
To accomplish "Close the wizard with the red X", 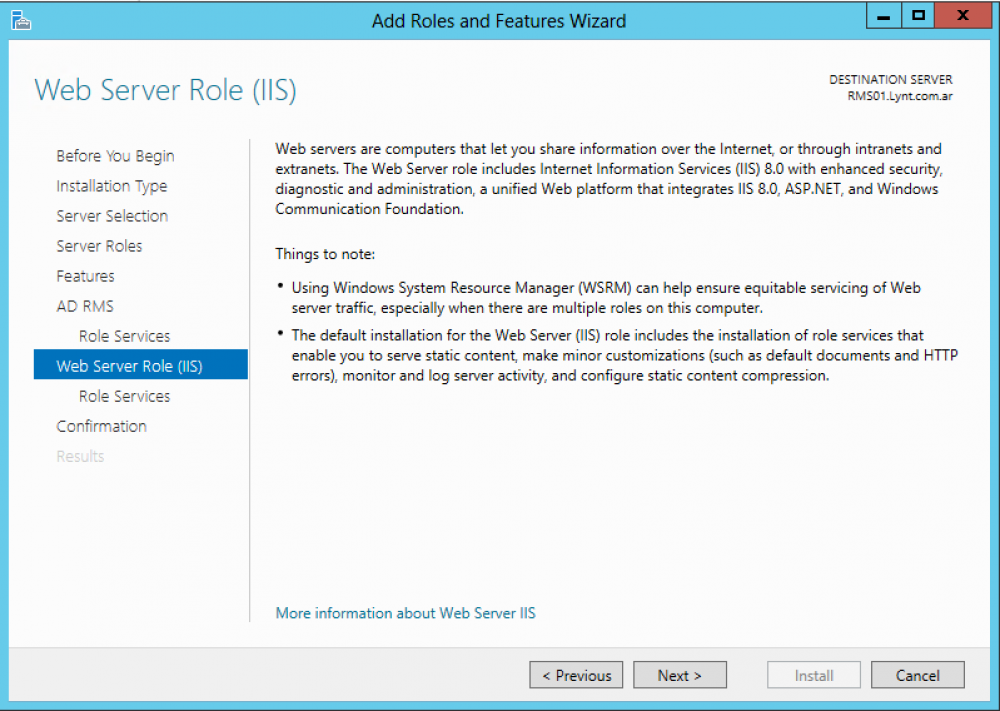I will (963, 16).
